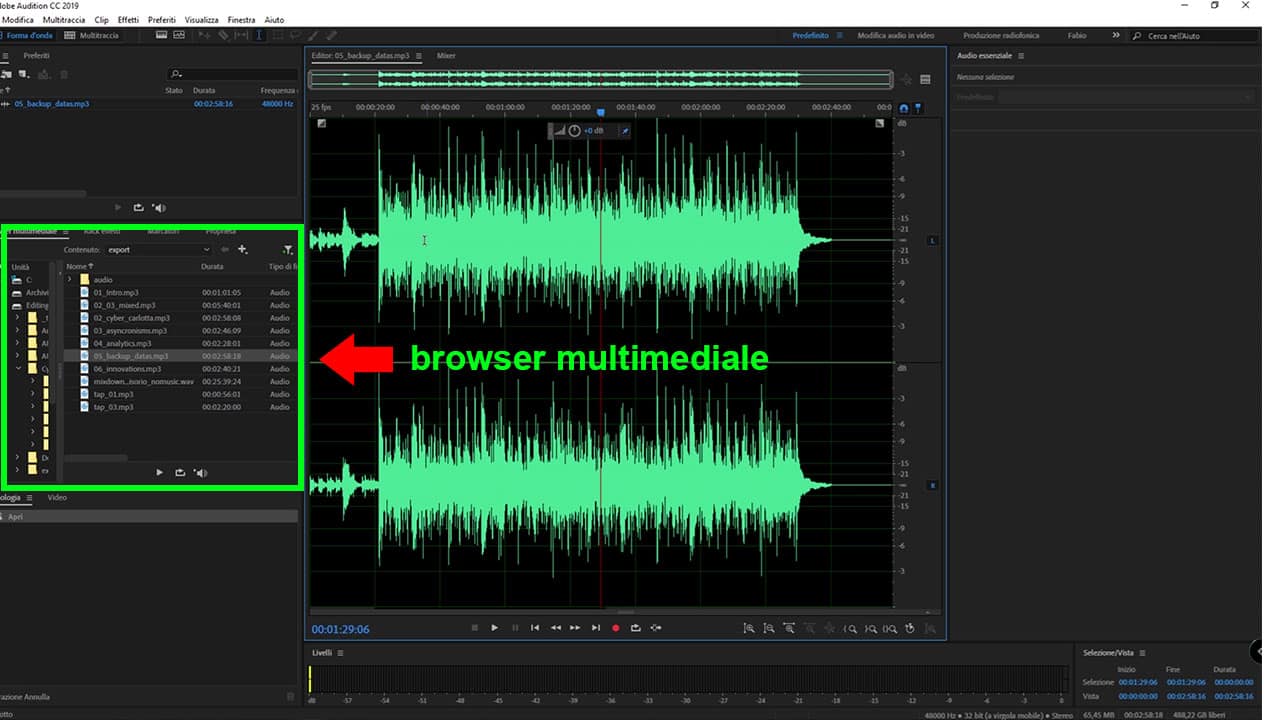Select the Time Selection tool in toolbar
Screen dimensions: 1280x720
(260, 35)
